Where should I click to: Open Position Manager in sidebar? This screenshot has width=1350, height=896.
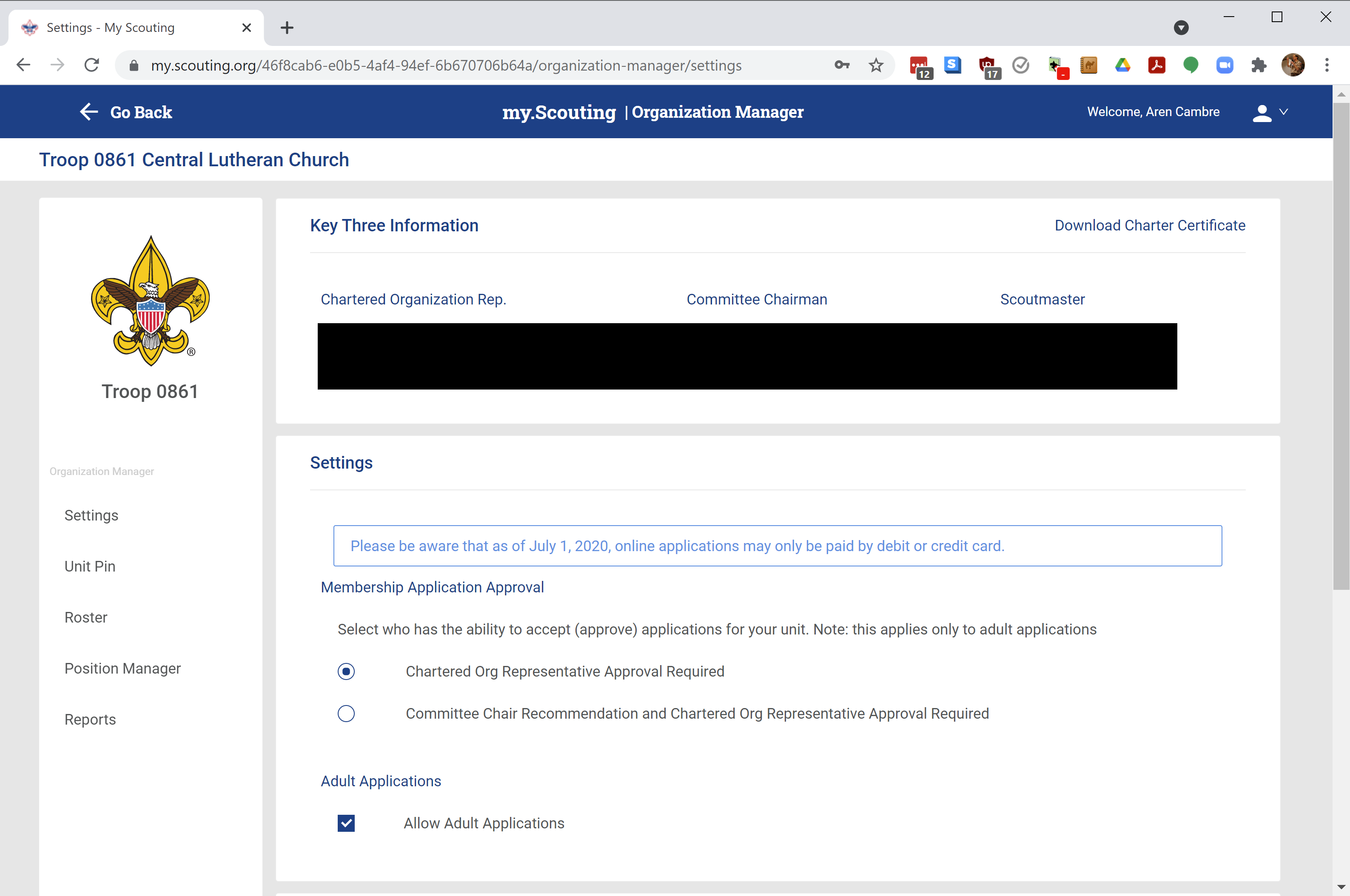[x=122, y=668]
